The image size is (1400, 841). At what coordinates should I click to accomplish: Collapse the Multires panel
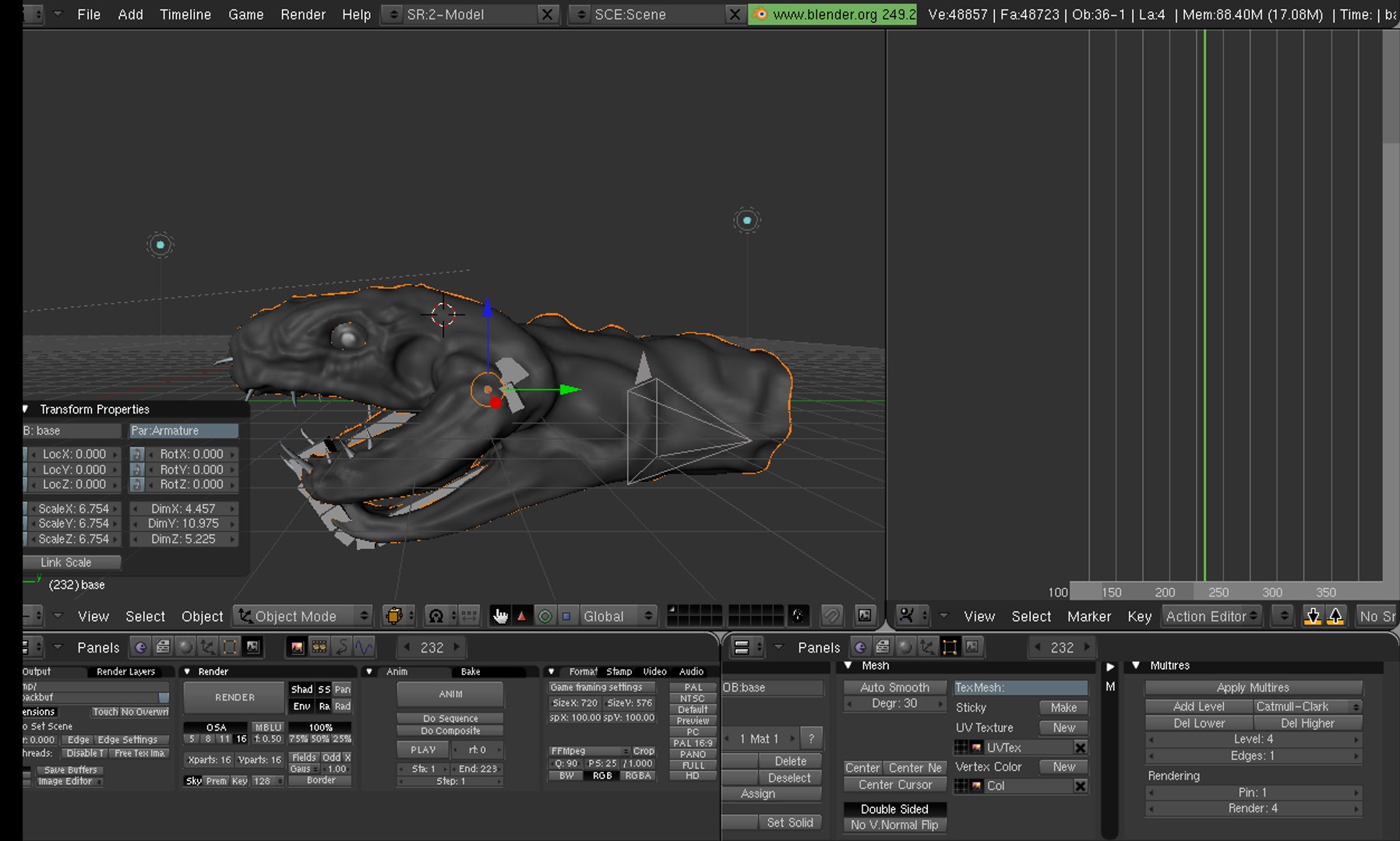(1136, 665)
